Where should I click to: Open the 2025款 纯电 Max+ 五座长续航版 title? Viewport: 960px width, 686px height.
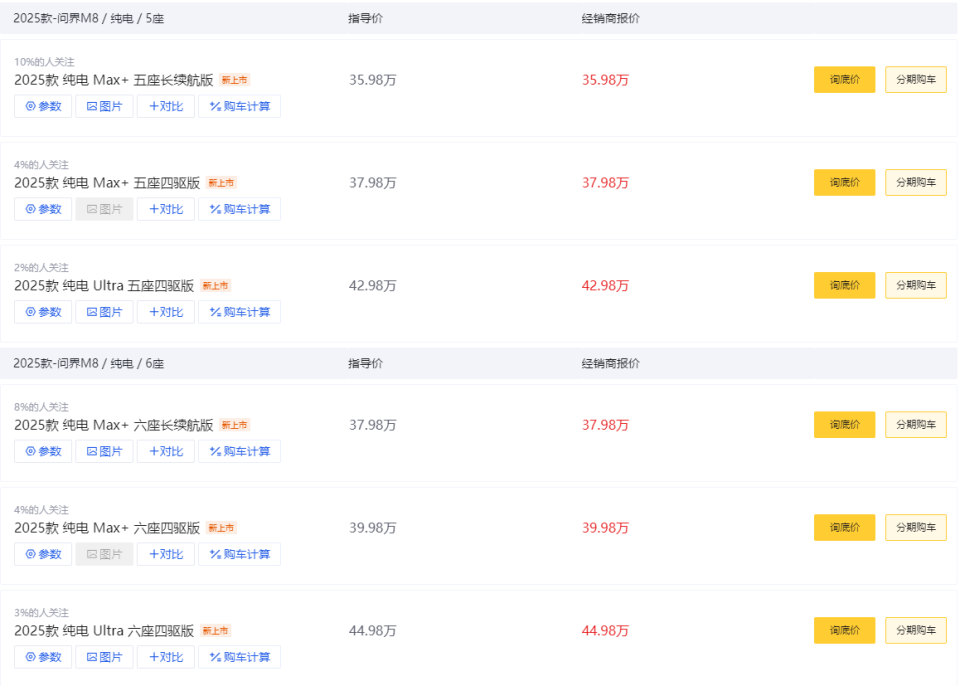114,80
